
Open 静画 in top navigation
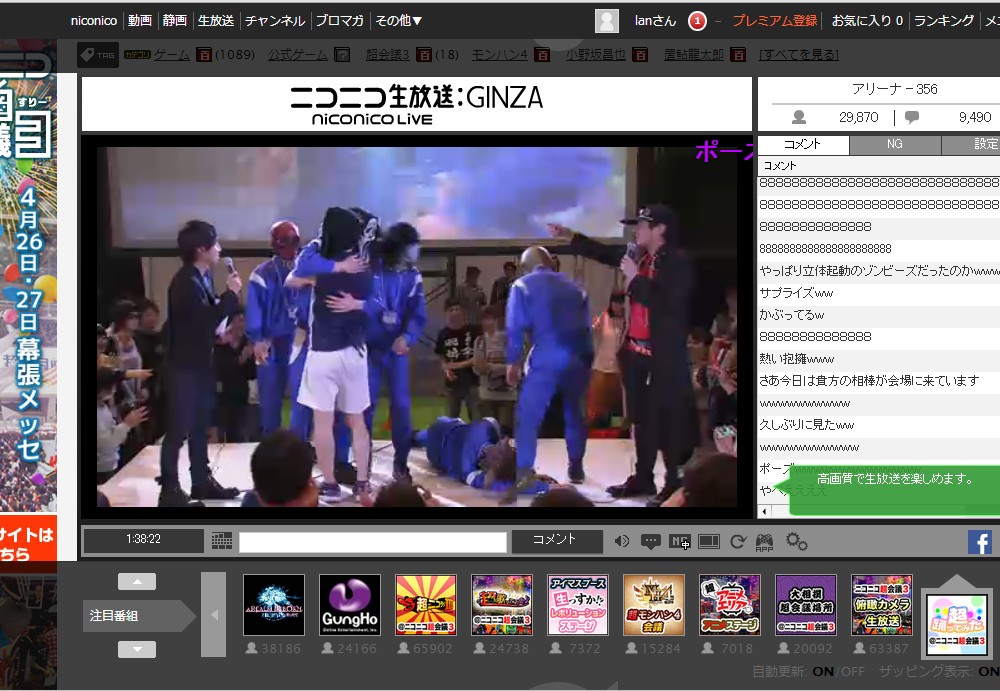[x=174, y=21]
